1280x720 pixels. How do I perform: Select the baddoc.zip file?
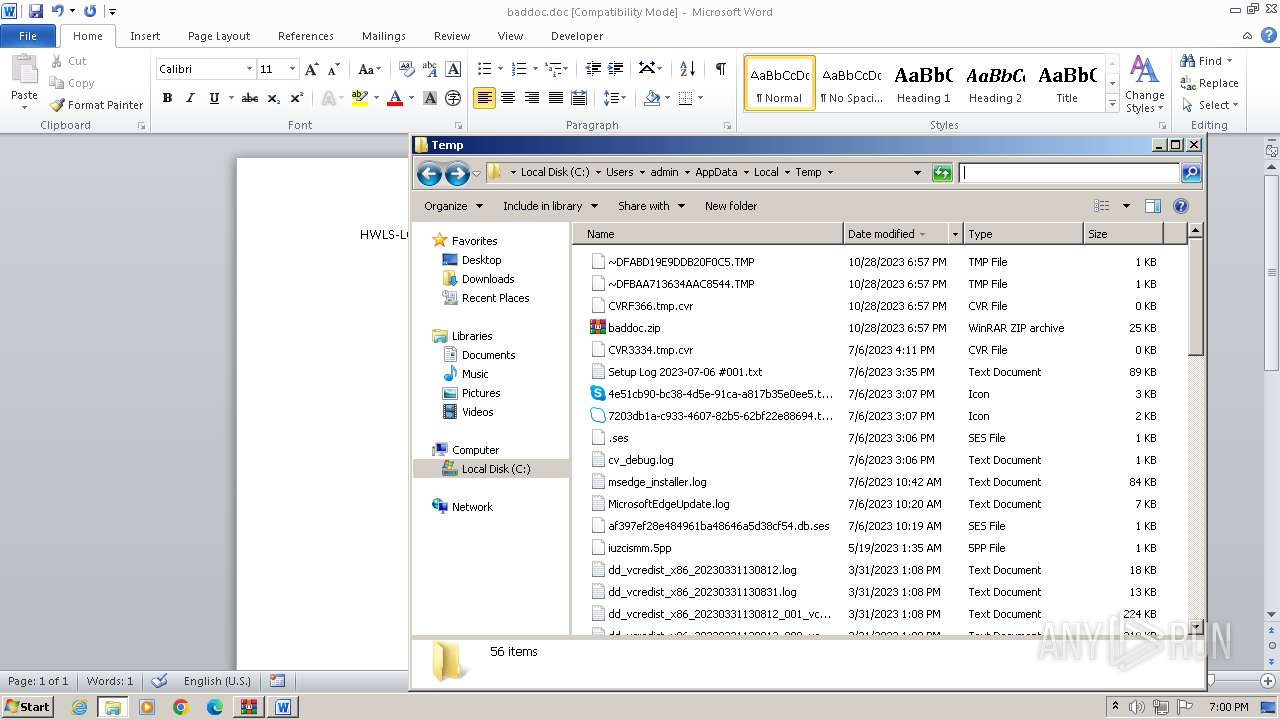tap(634, 328)
